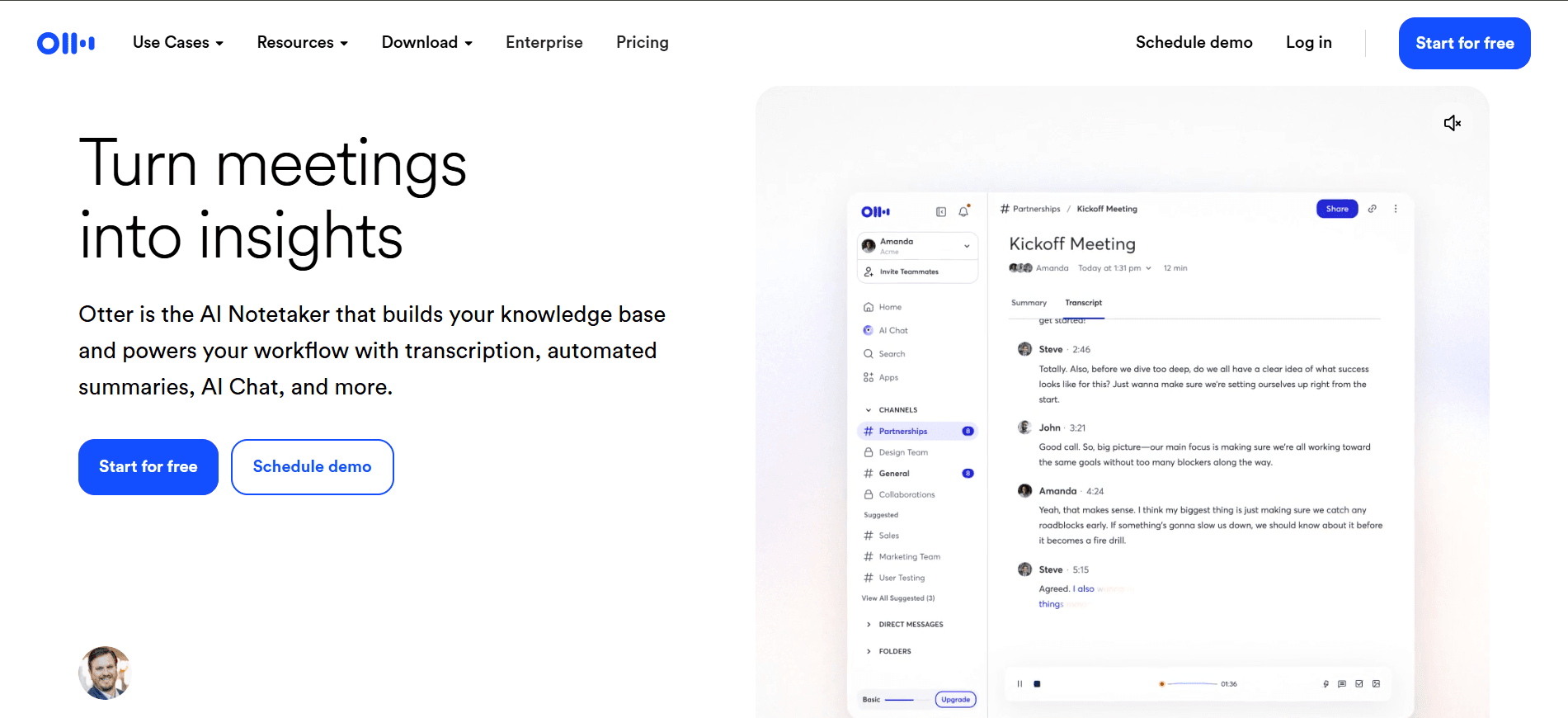Click the Log in link
Screen dimensions: 1568x718
pyautogui.click(x=1309, y=43)
